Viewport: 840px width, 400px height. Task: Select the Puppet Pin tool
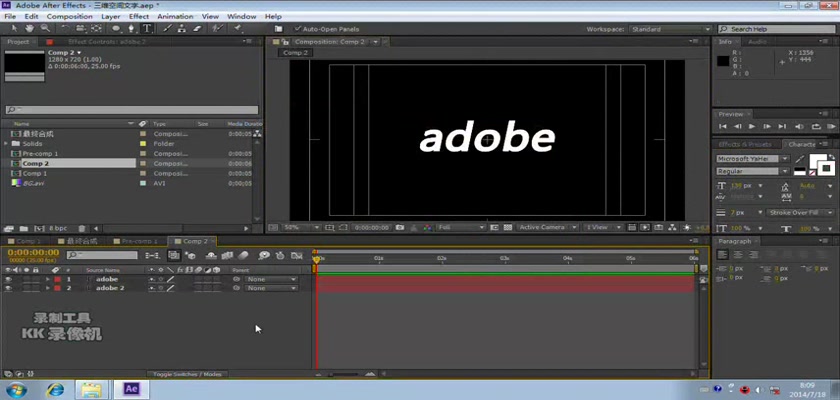pos(237,29)
